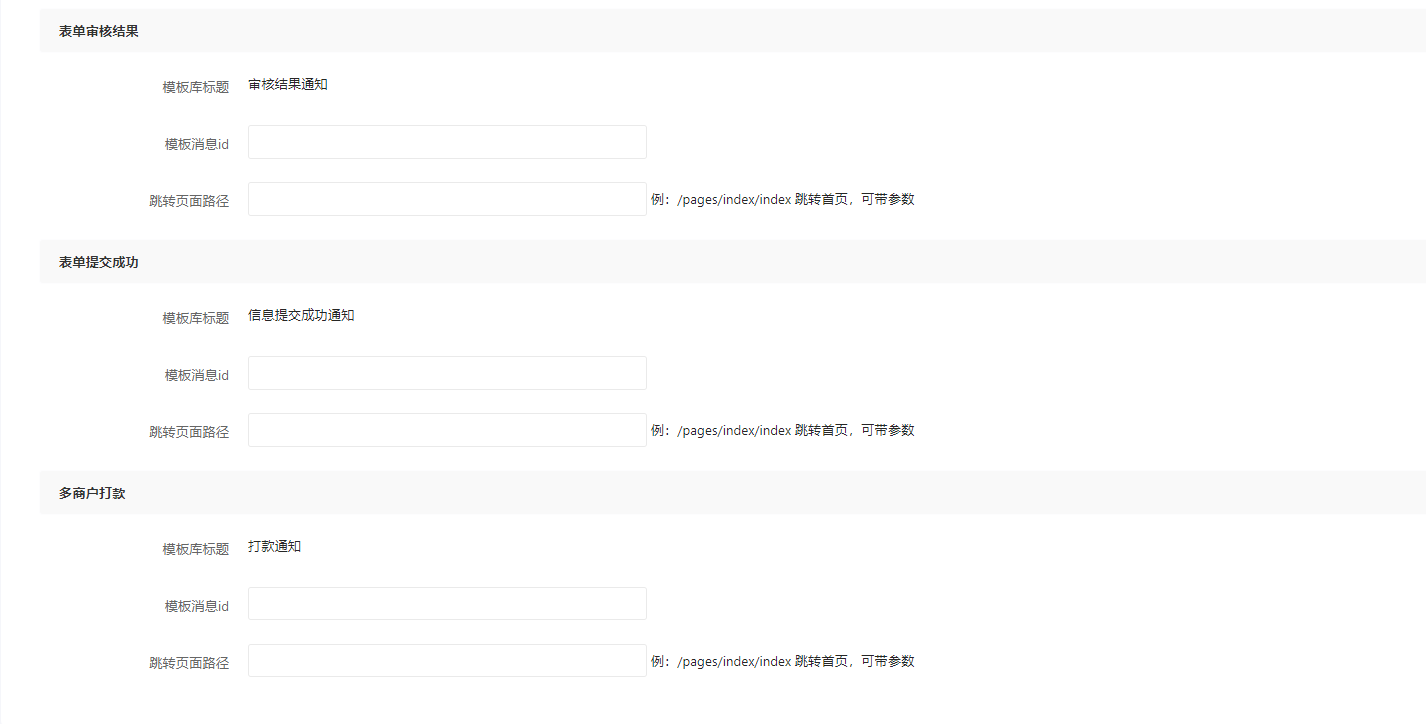
Task: Click 跳转页面路径 input under 表单审核结果
Action: point(447,199)
